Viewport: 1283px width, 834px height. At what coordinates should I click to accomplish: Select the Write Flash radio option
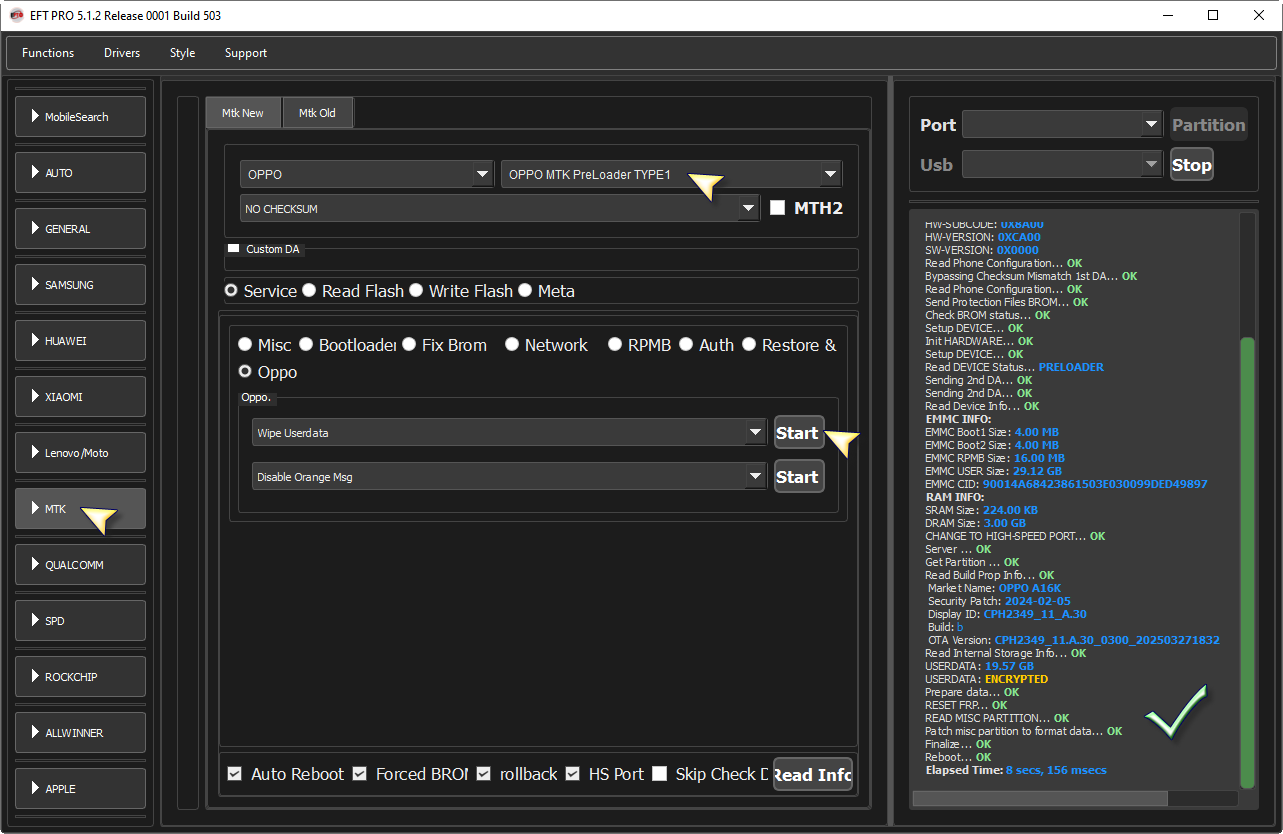point(416,291)
